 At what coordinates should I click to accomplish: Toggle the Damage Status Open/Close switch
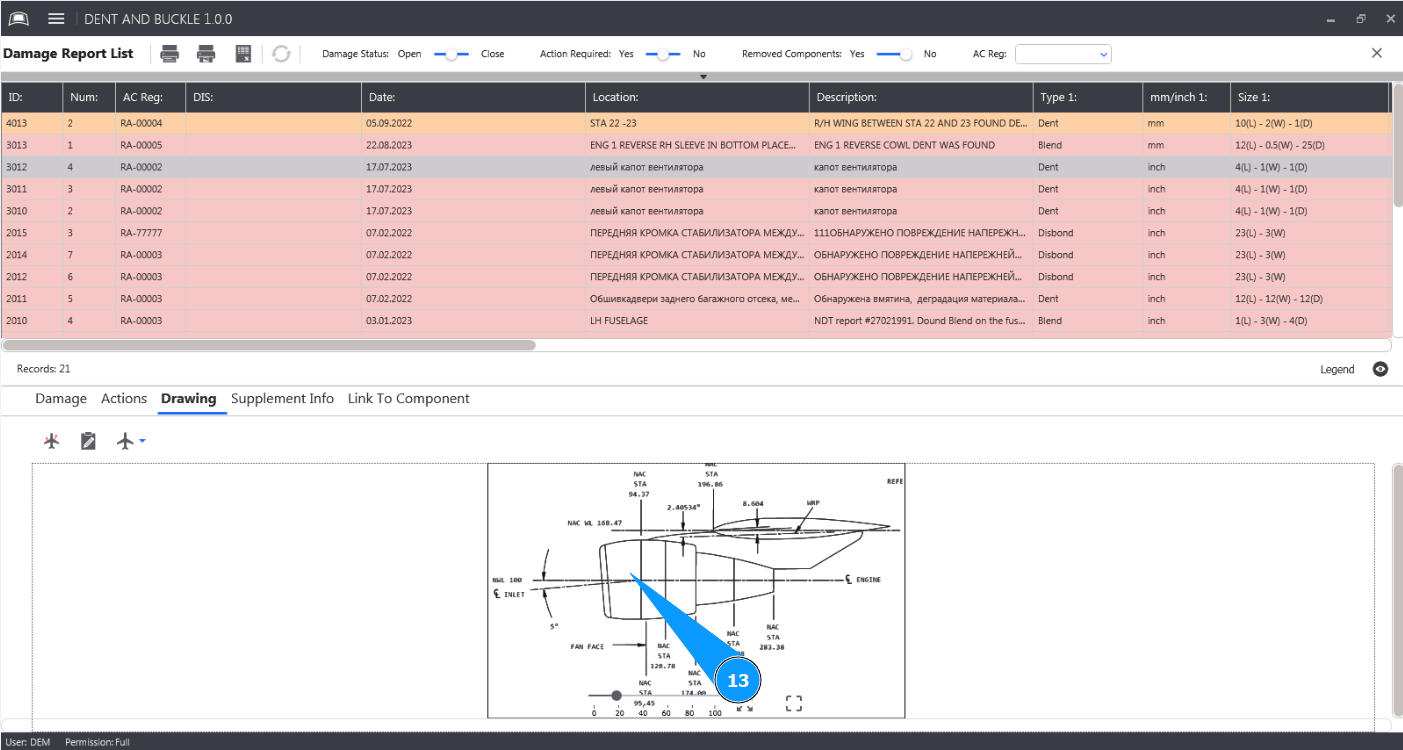point(451,54)
